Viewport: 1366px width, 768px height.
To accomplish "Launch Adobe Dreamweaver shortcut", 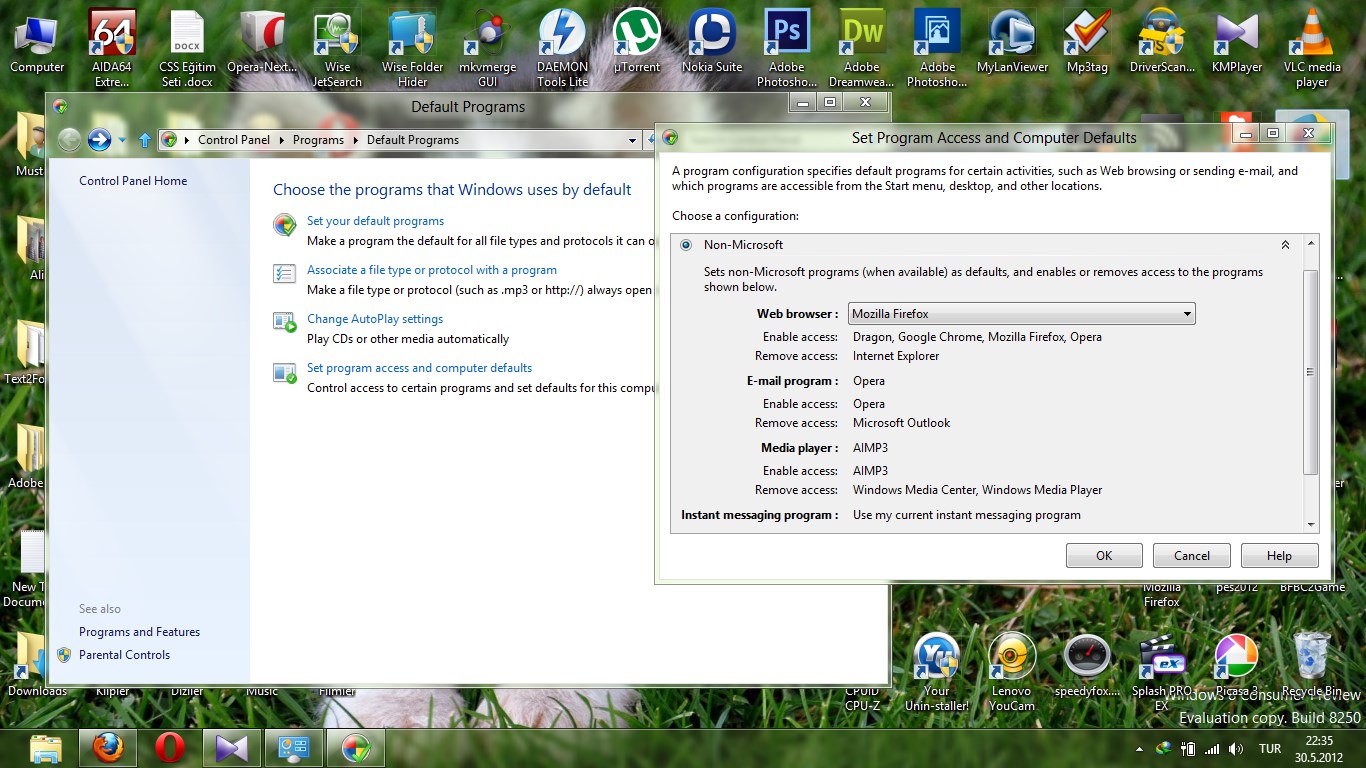I will (862, 47).
